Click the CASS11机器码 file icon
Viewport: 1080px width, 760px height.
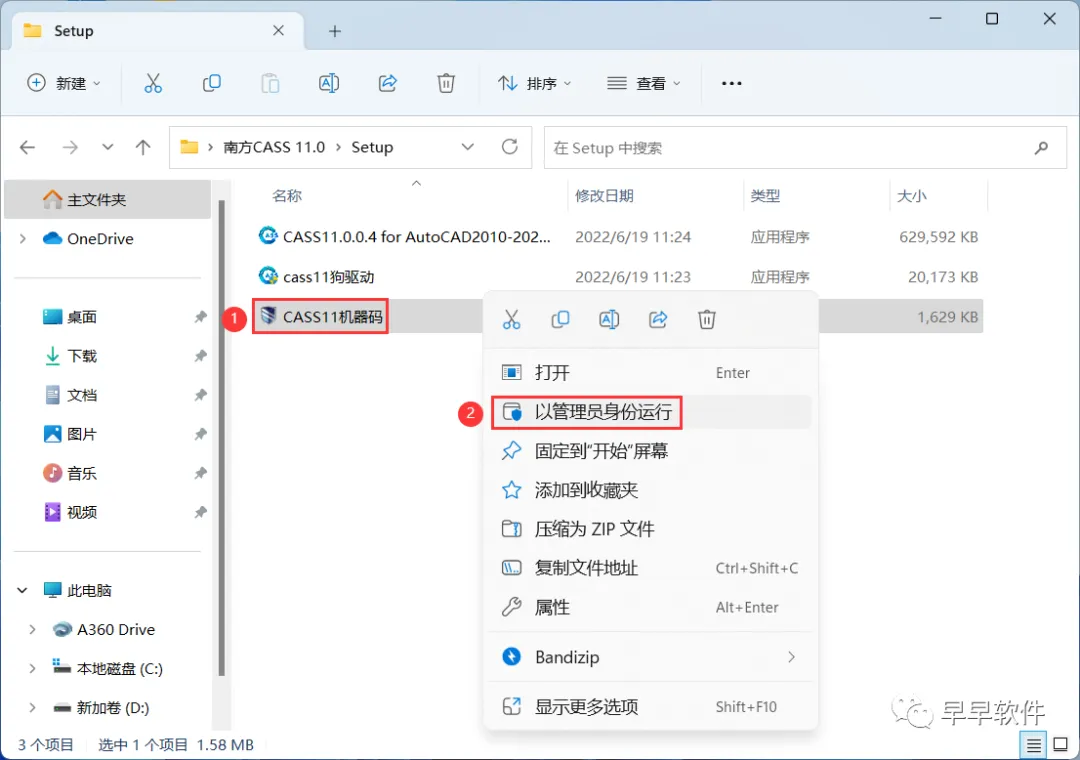pos(268,316)
